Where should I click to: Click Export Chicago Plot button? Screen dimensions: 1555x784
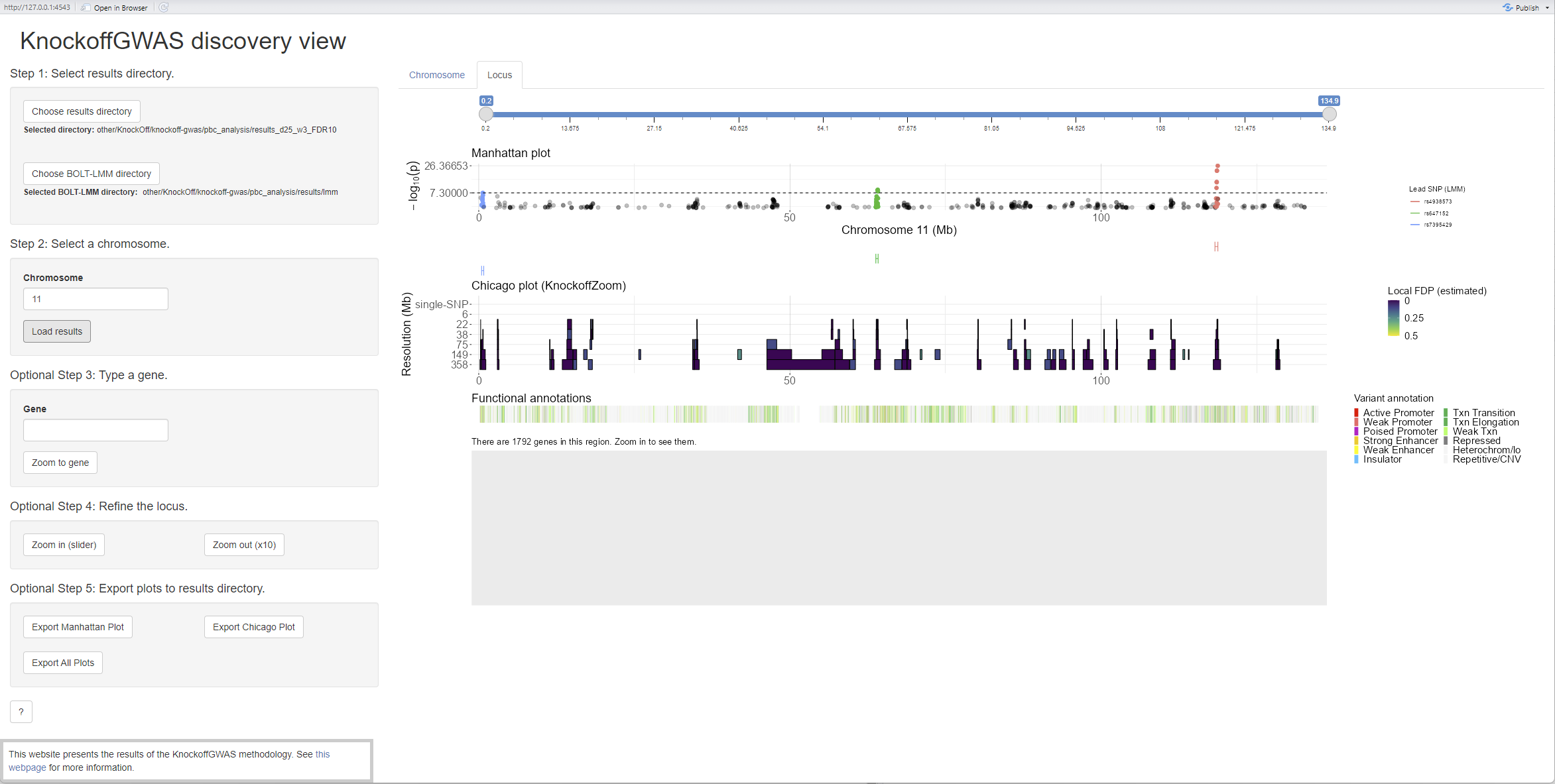point(254,627)
